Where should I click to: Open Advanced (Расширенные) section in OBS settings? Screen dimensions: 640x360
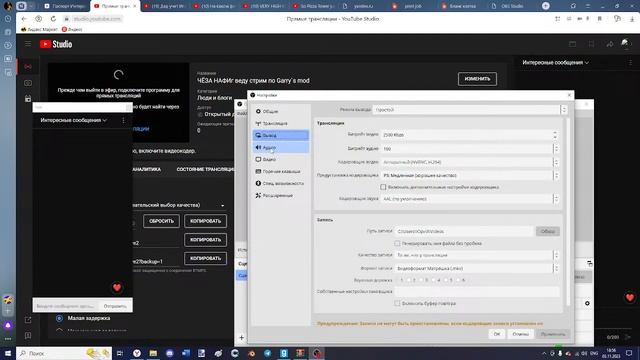point(280,196)
